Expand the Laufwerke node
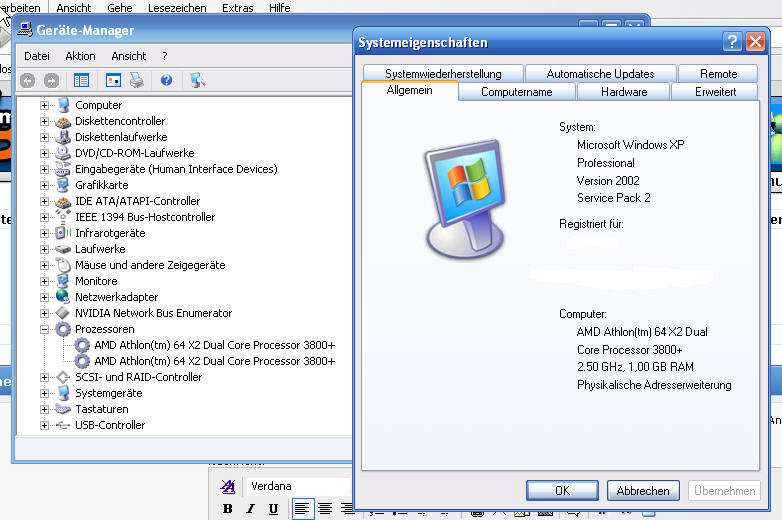 point(44,249)
